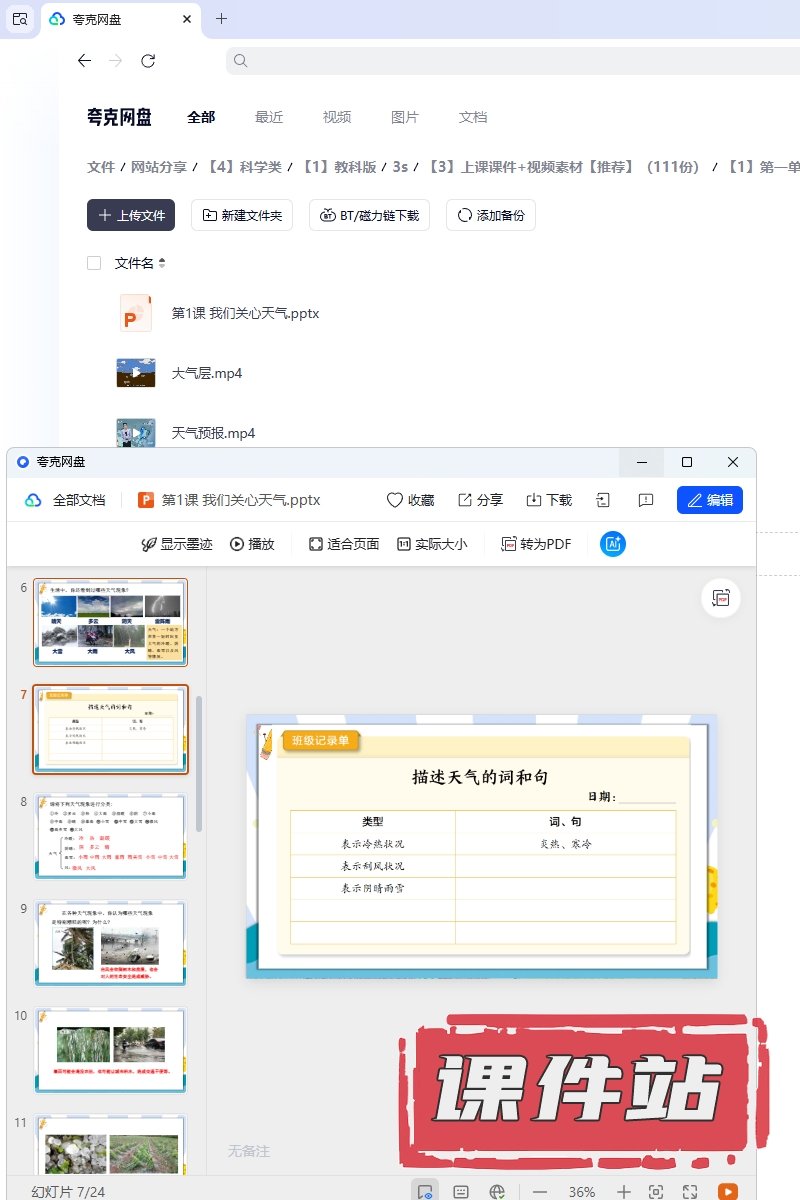Sort files using the 文件名 sort arrow

pyautogui.click(x=162, y=263)
